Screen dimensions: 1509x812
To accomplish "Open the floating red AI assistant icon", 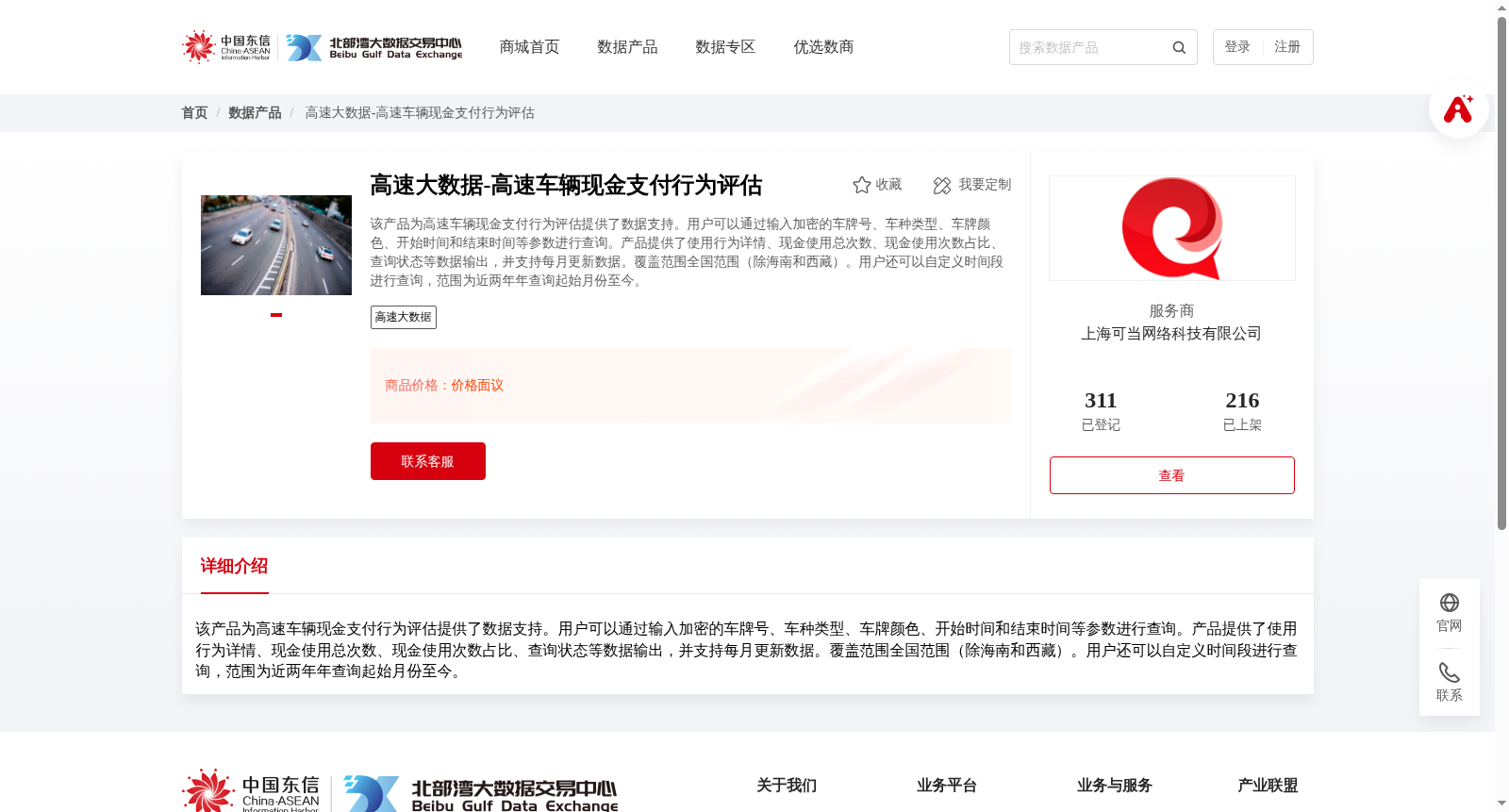I will [x=1458, y=108].
